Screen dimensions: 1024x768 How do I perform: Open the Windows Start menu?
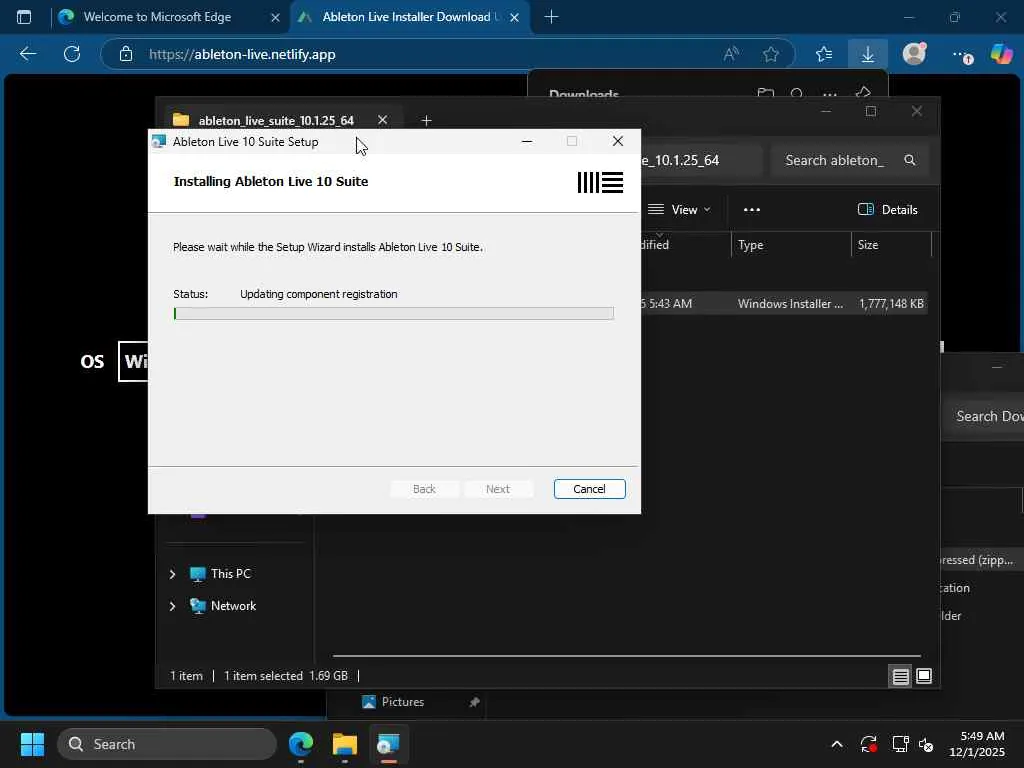click(x=32, y=744)
